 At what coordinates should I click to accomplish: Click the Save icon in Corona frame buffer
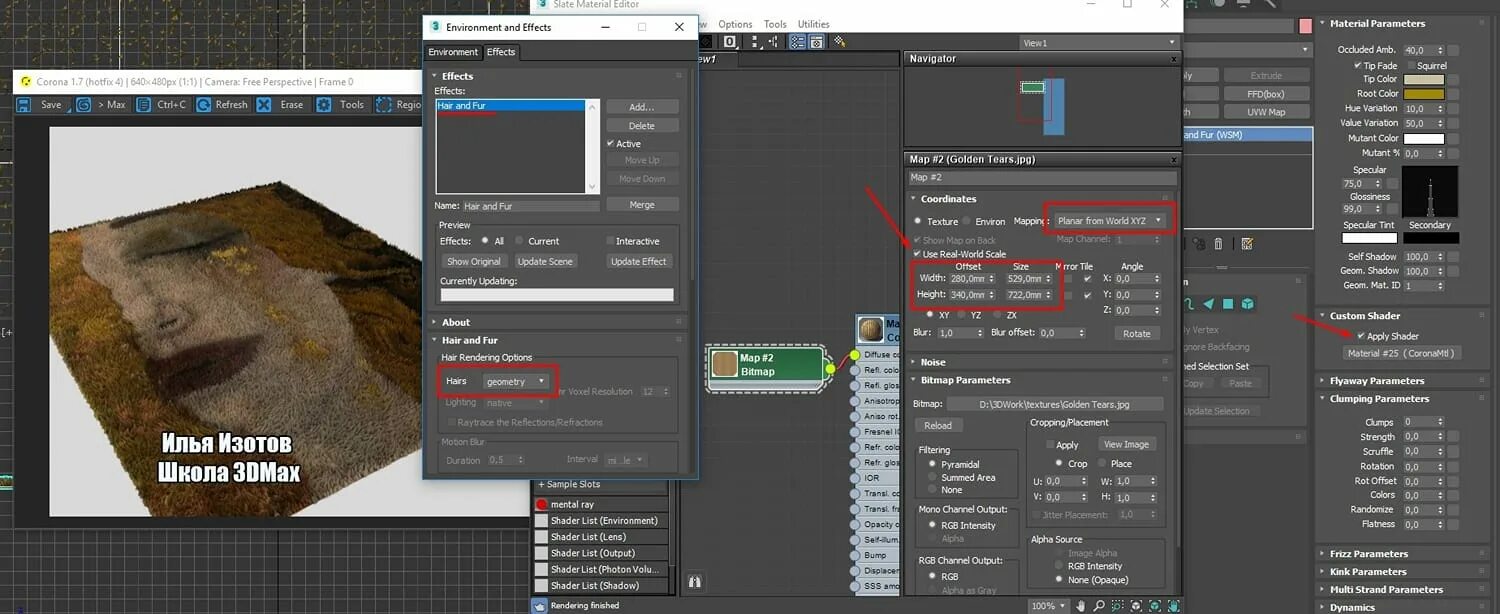coord(25,104)
